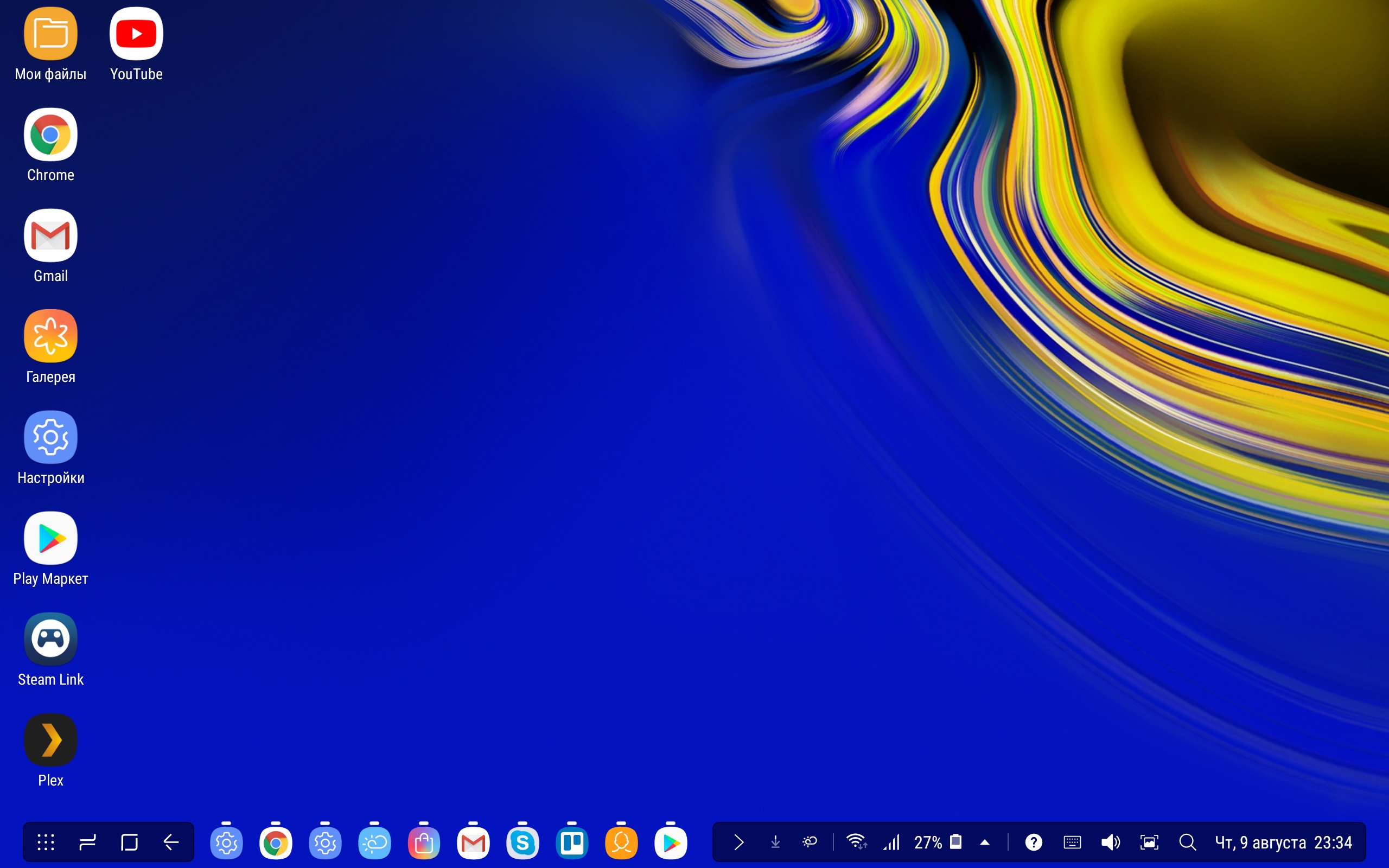
Task: Open the Wi-Fi status indicator
Action: (x=856, y=842)
